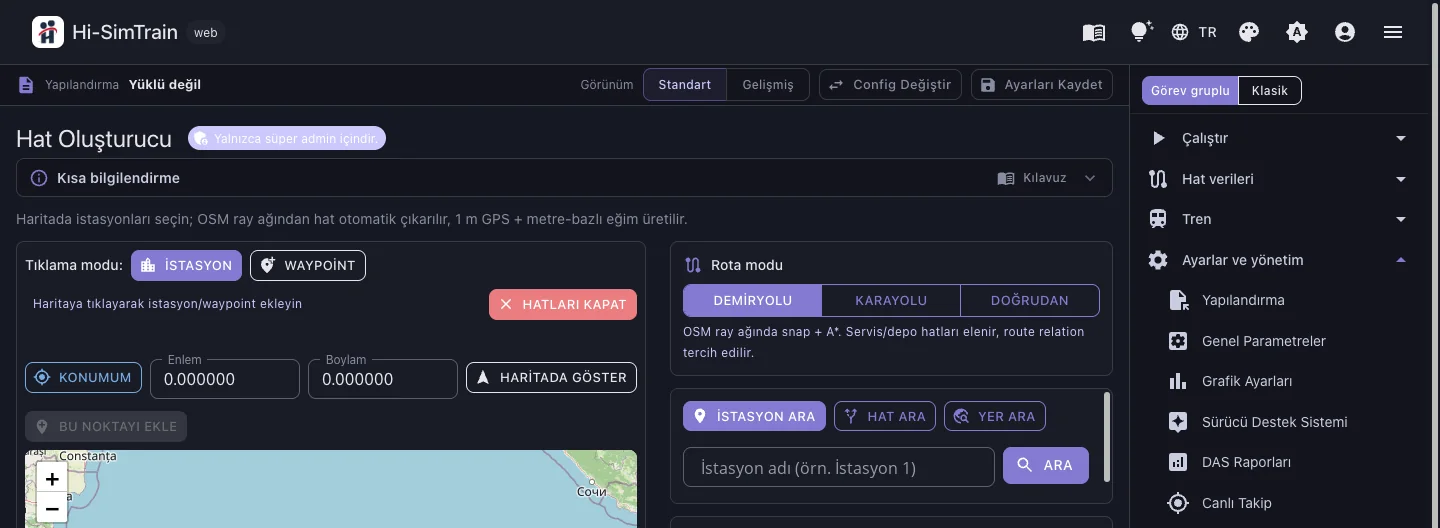Click the lightbulb tips icon

tap(1141, 32)
